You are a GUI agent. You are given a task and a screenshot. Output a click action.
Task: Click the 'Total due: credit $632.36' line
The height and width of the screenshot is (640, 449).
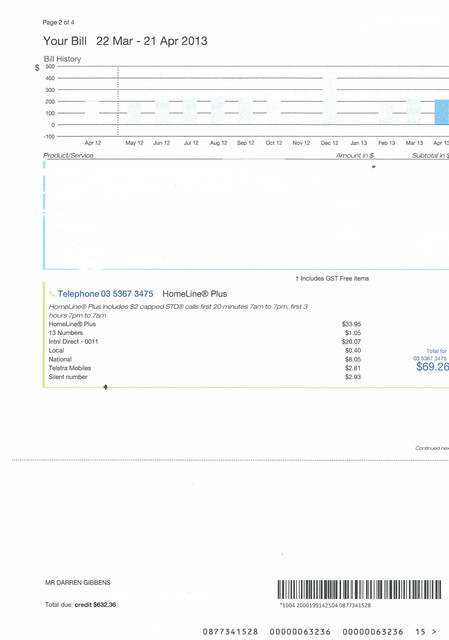[80, 604]
